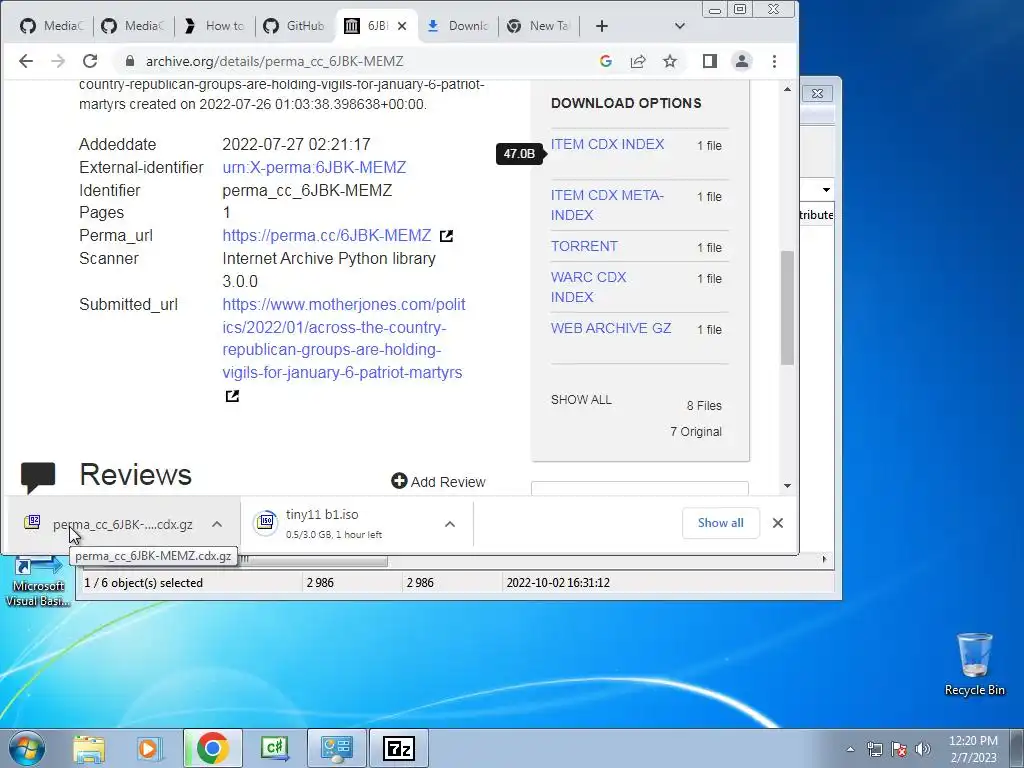Click the Reviews speech bubble icon
Image resolution: width=1024 pixels, height=768 pixels.
coord(38,477)
